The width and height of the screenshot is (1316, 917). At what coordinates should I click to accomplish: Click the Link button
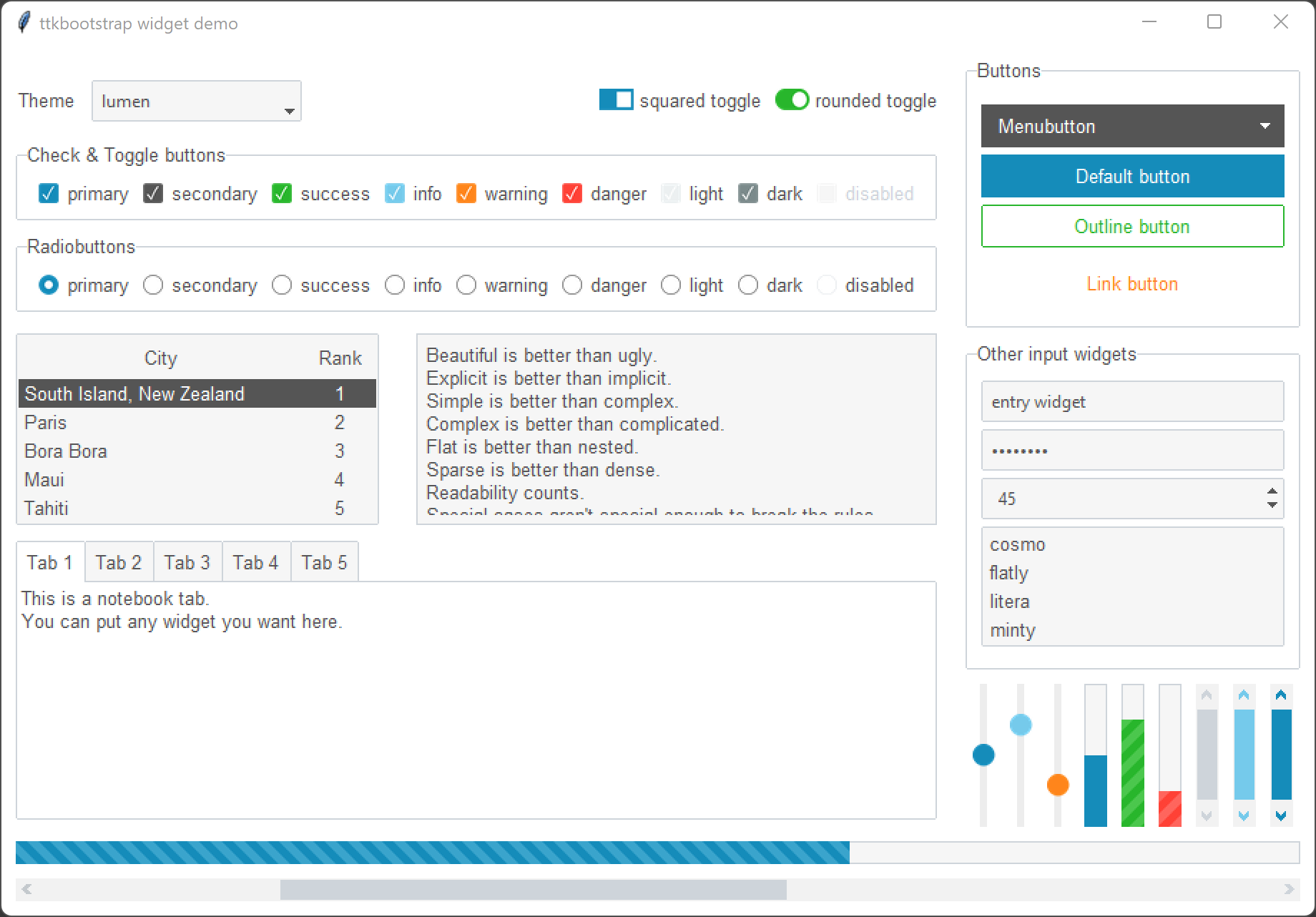tap(1132, 283)
